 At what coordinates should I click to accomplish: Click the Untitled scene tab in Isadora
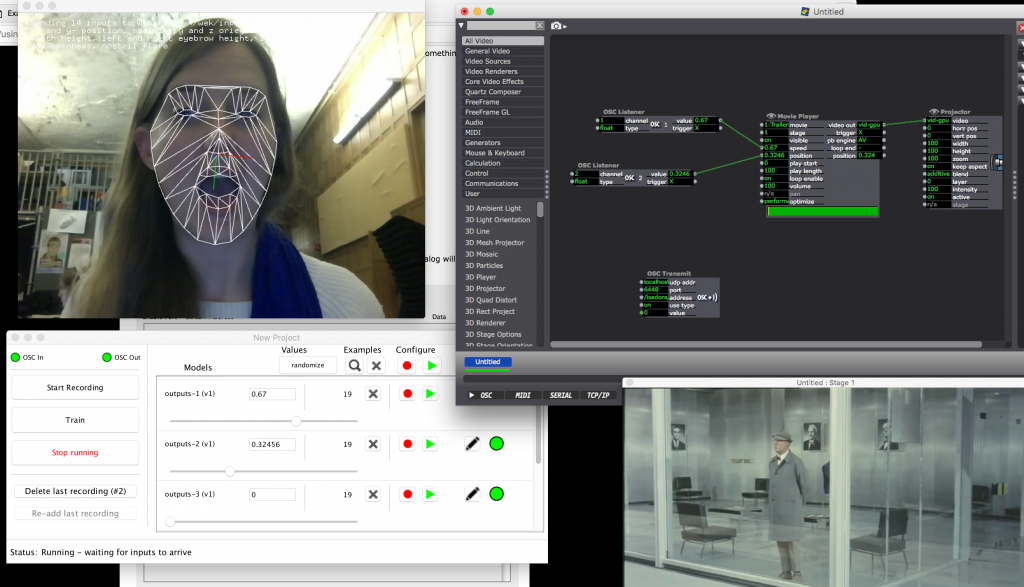[x=488, y=362]
